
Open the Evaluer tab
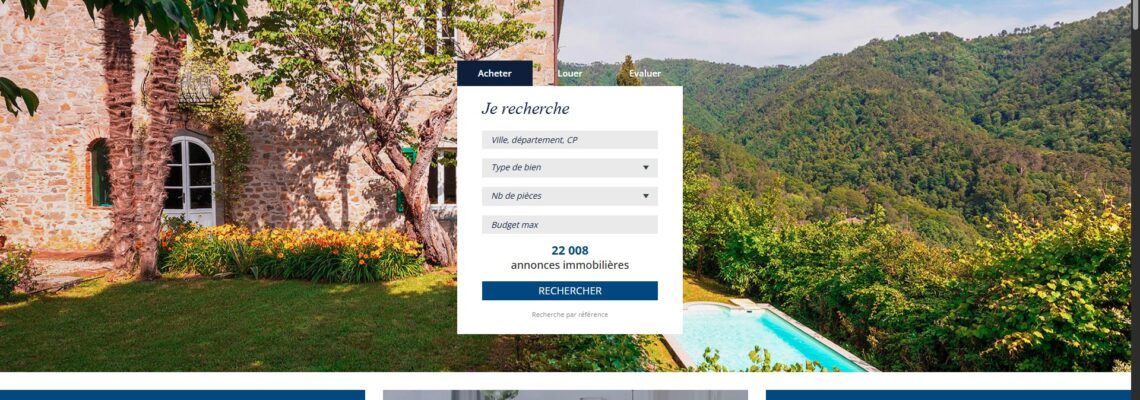(x=645, y=73)
